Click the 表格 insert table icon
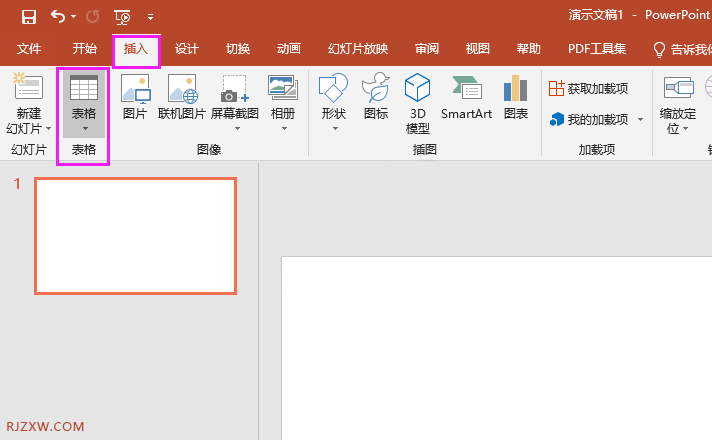This screenshot has width=712, height=440. click(x=84, y=87)
